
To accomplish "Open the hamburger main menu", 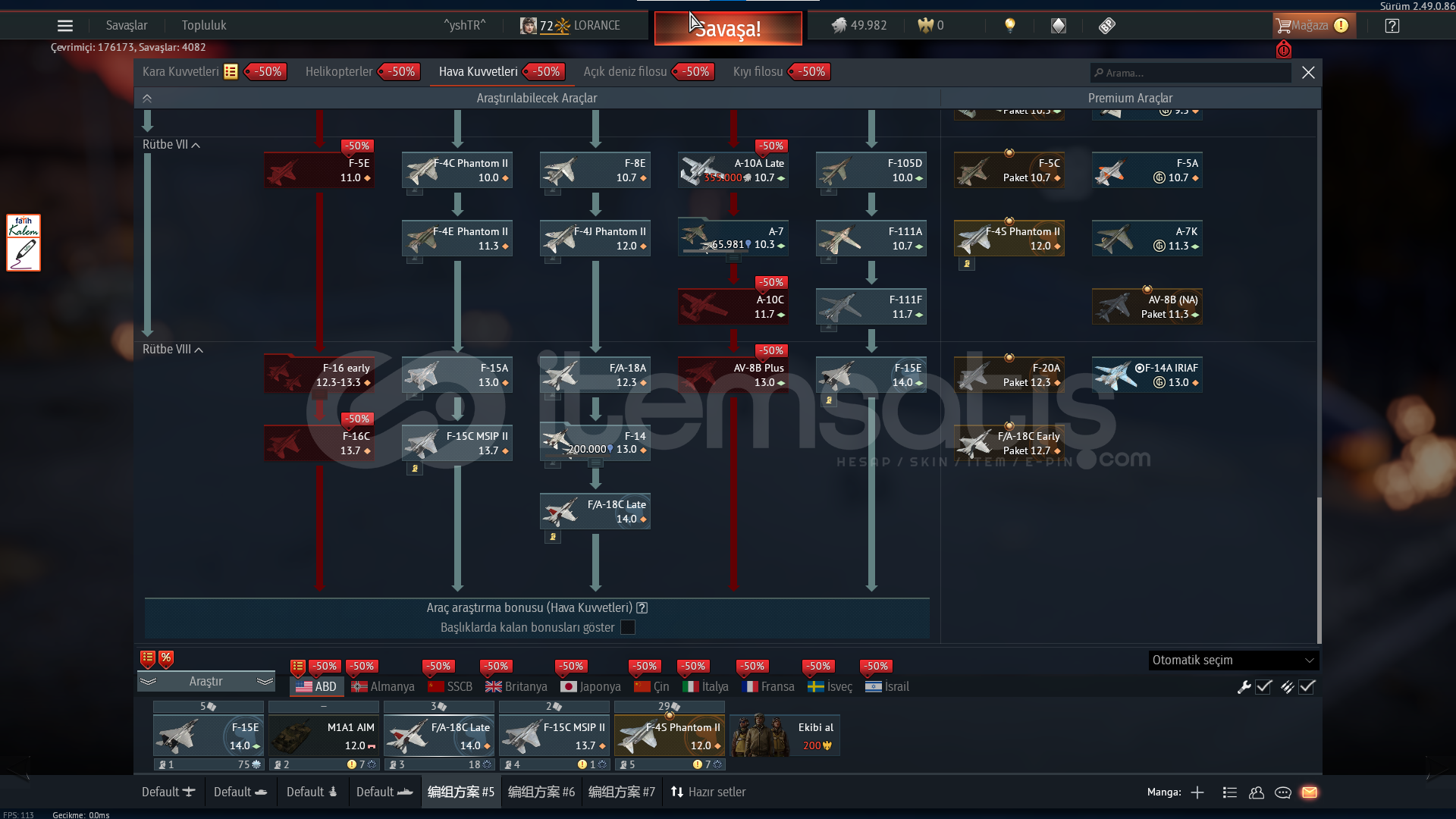I will tap(65, 26).
